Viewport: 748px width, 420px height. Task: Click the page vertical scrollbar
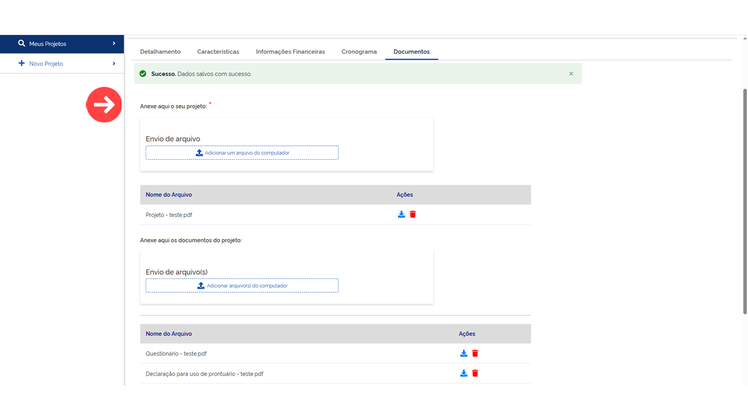tap(745, 201)
